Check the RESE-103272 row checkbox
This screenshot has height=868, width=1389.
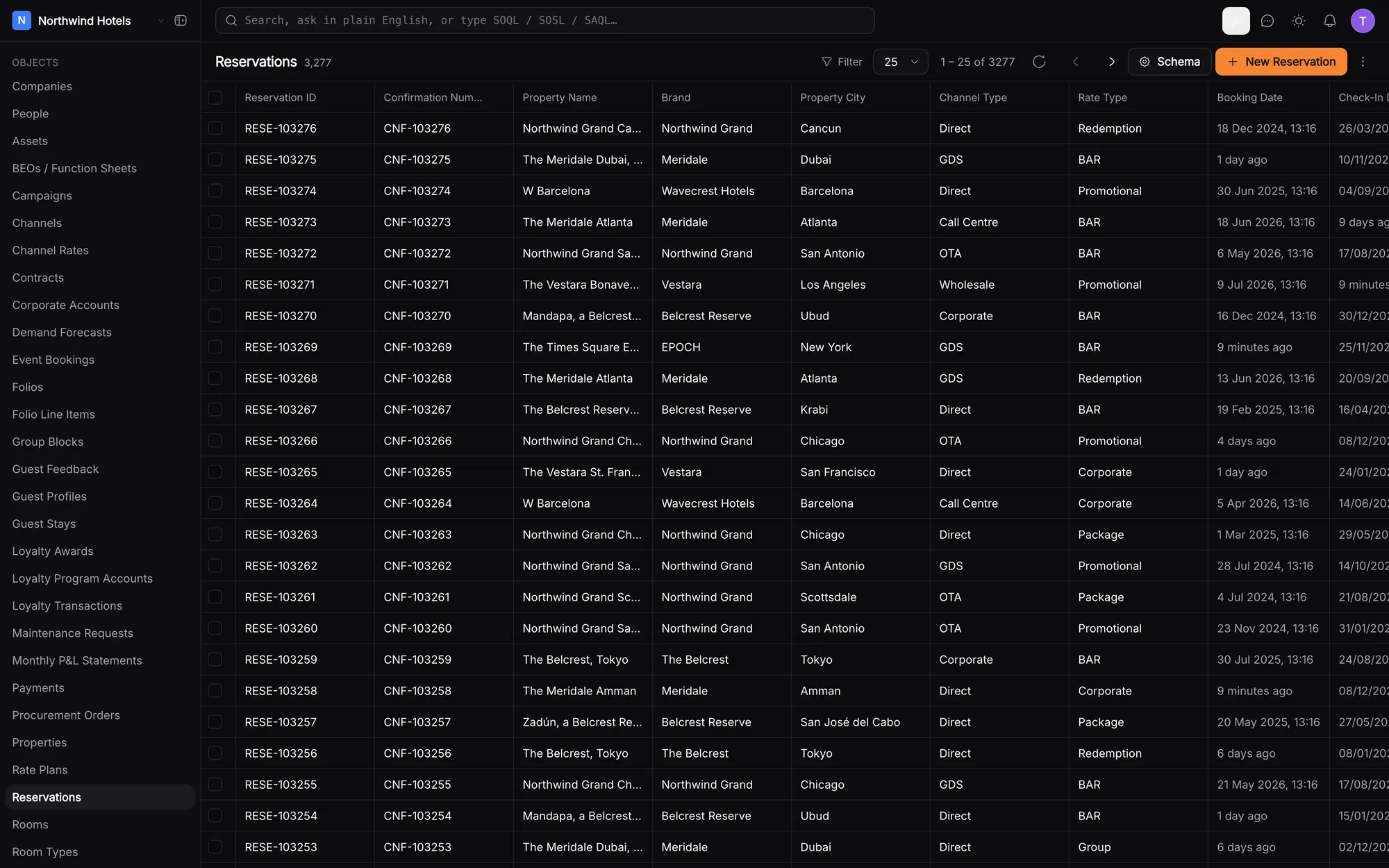(215, 253)
